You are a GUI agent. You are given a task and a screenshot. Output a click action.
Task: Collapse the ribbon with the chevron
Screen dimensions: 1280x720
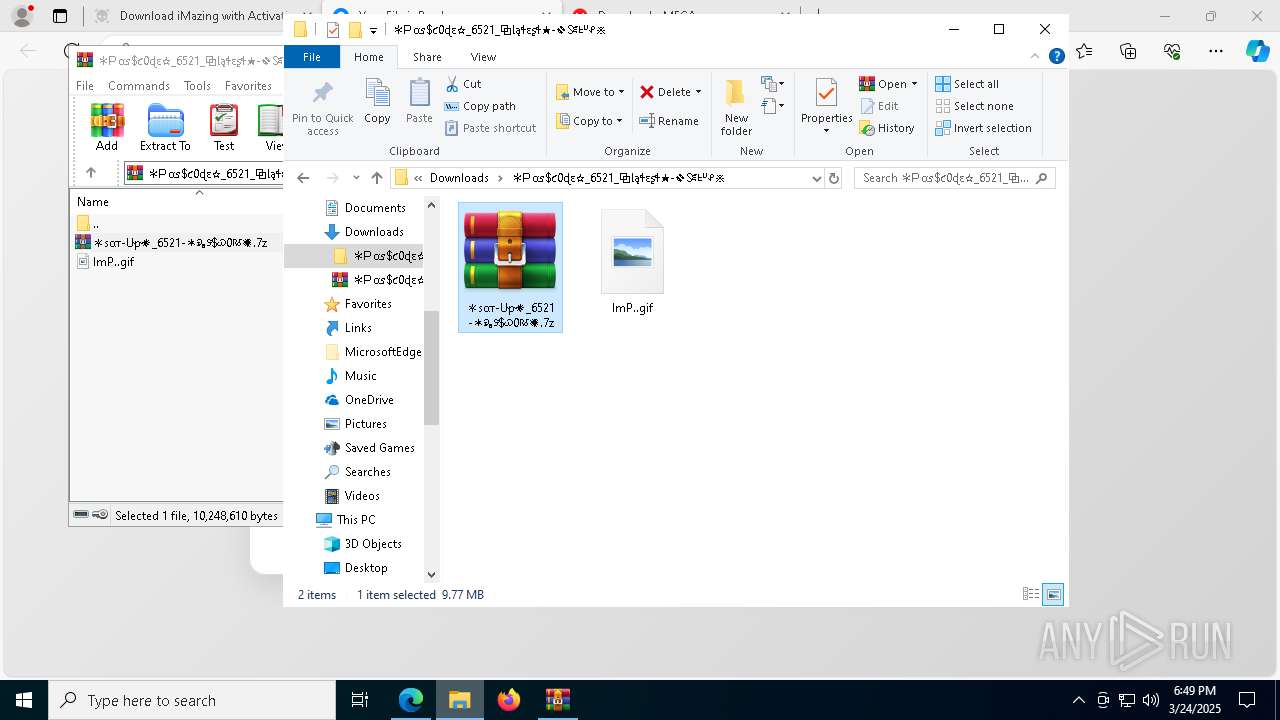point(1037,57)
